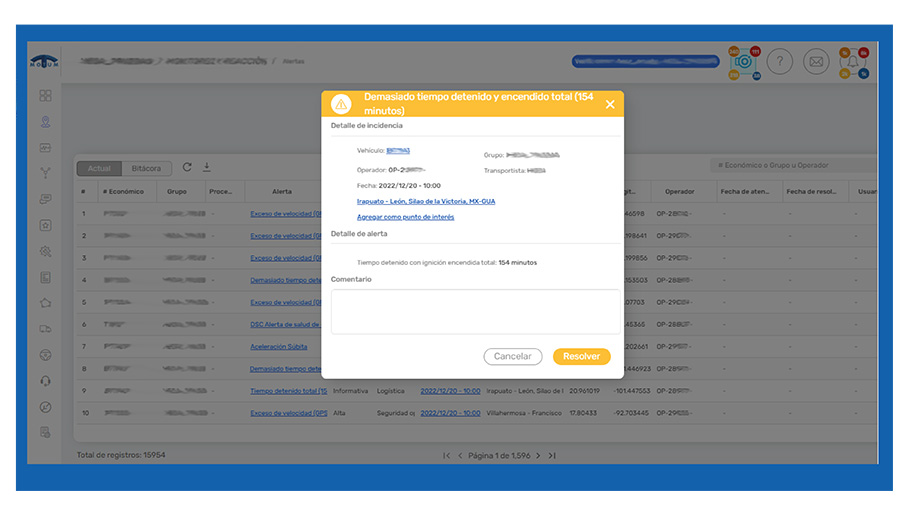
Task: Switch to the Bitácora tab
Action: pyautogui.click(x=146, y=168)
